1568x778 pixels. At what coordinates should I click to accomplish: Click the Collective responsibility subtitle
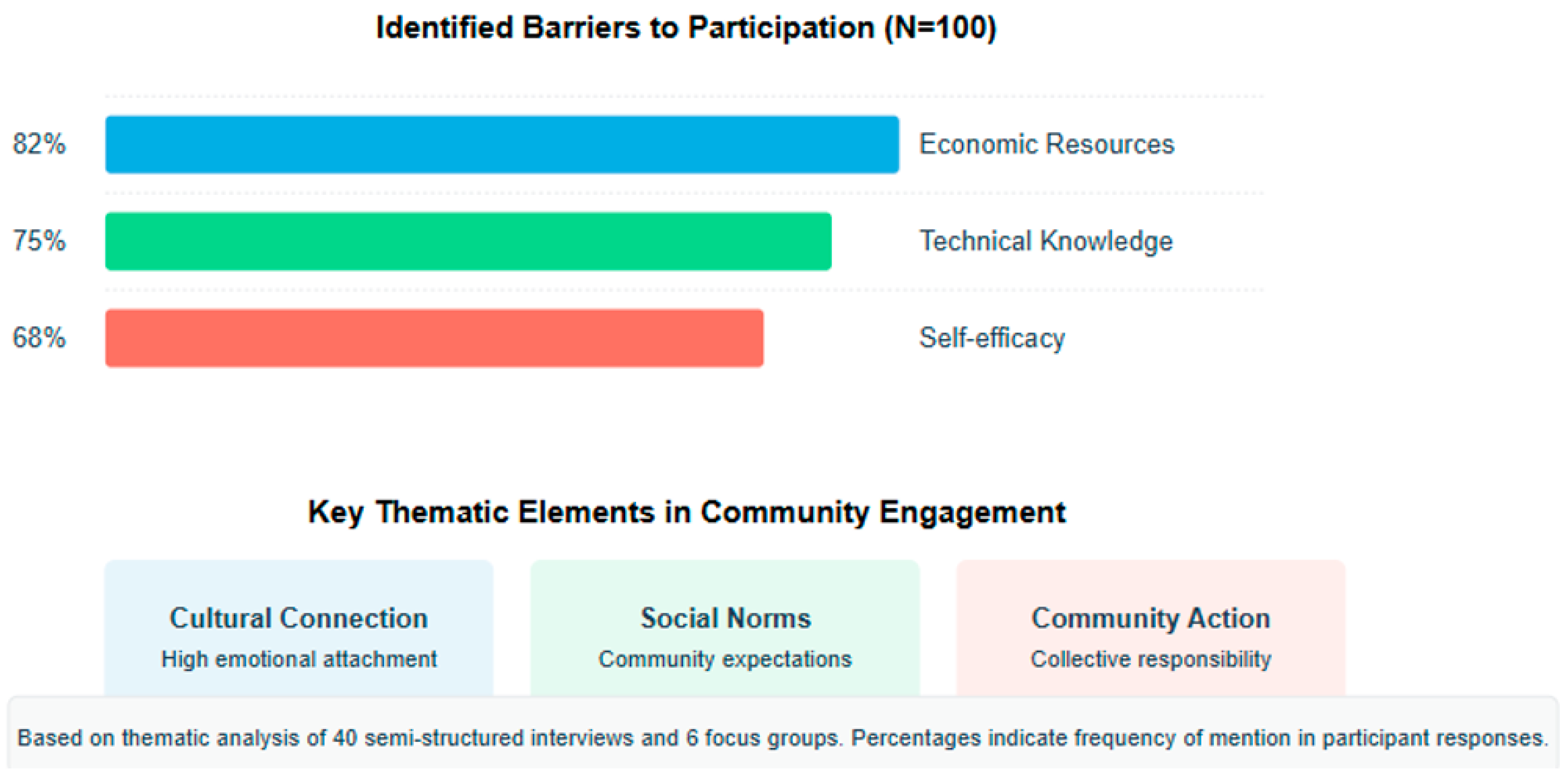point(1150,659)
